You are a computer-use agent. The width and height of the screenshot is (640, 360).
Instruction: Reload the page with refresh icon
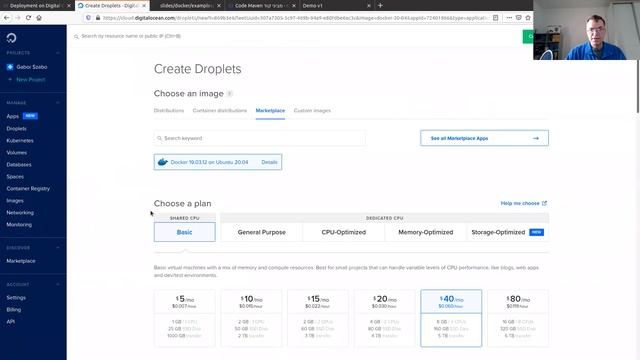click(28, 18)
